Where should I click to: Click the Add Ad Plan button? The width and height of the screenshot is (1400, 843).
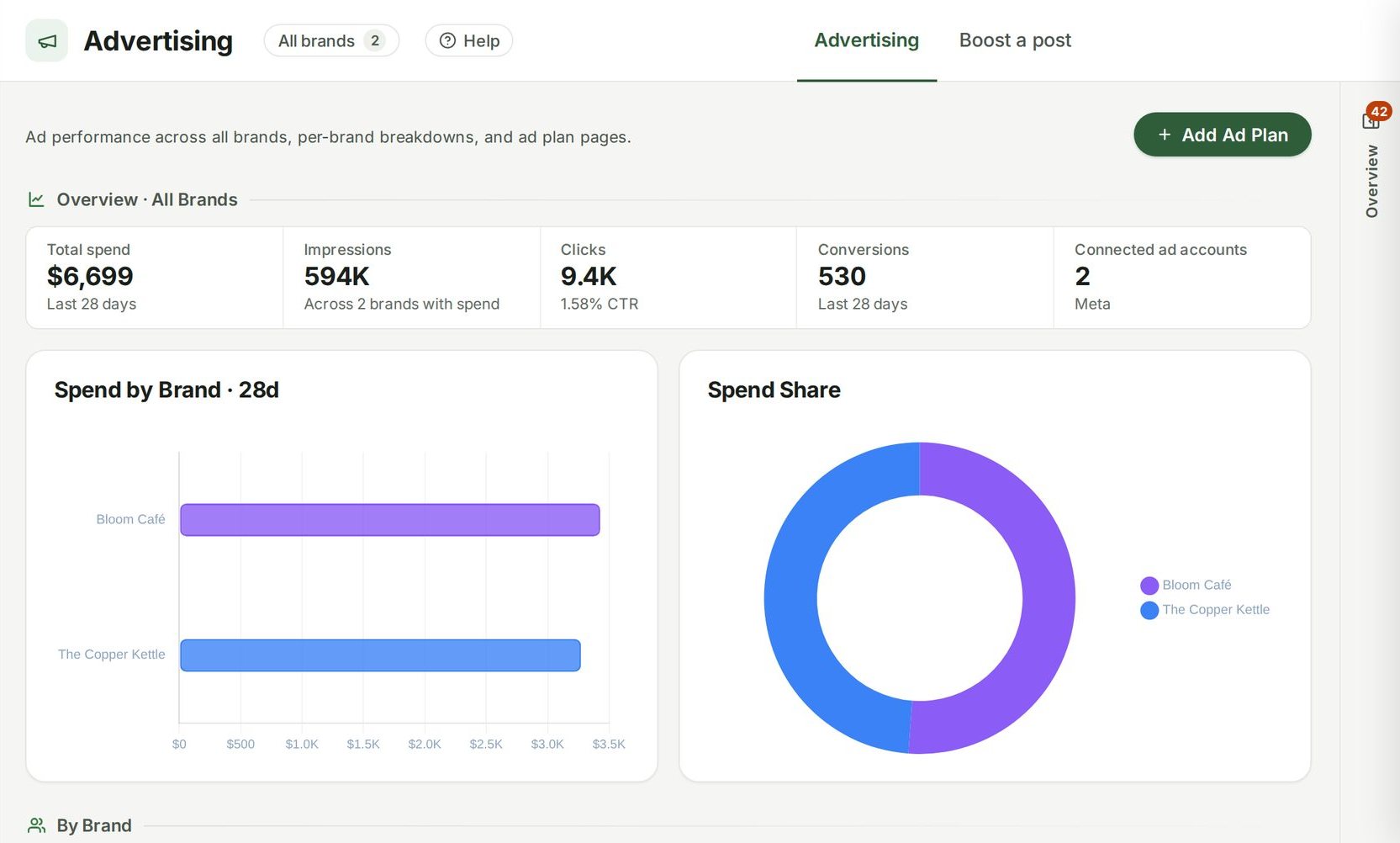(1223, 135)
